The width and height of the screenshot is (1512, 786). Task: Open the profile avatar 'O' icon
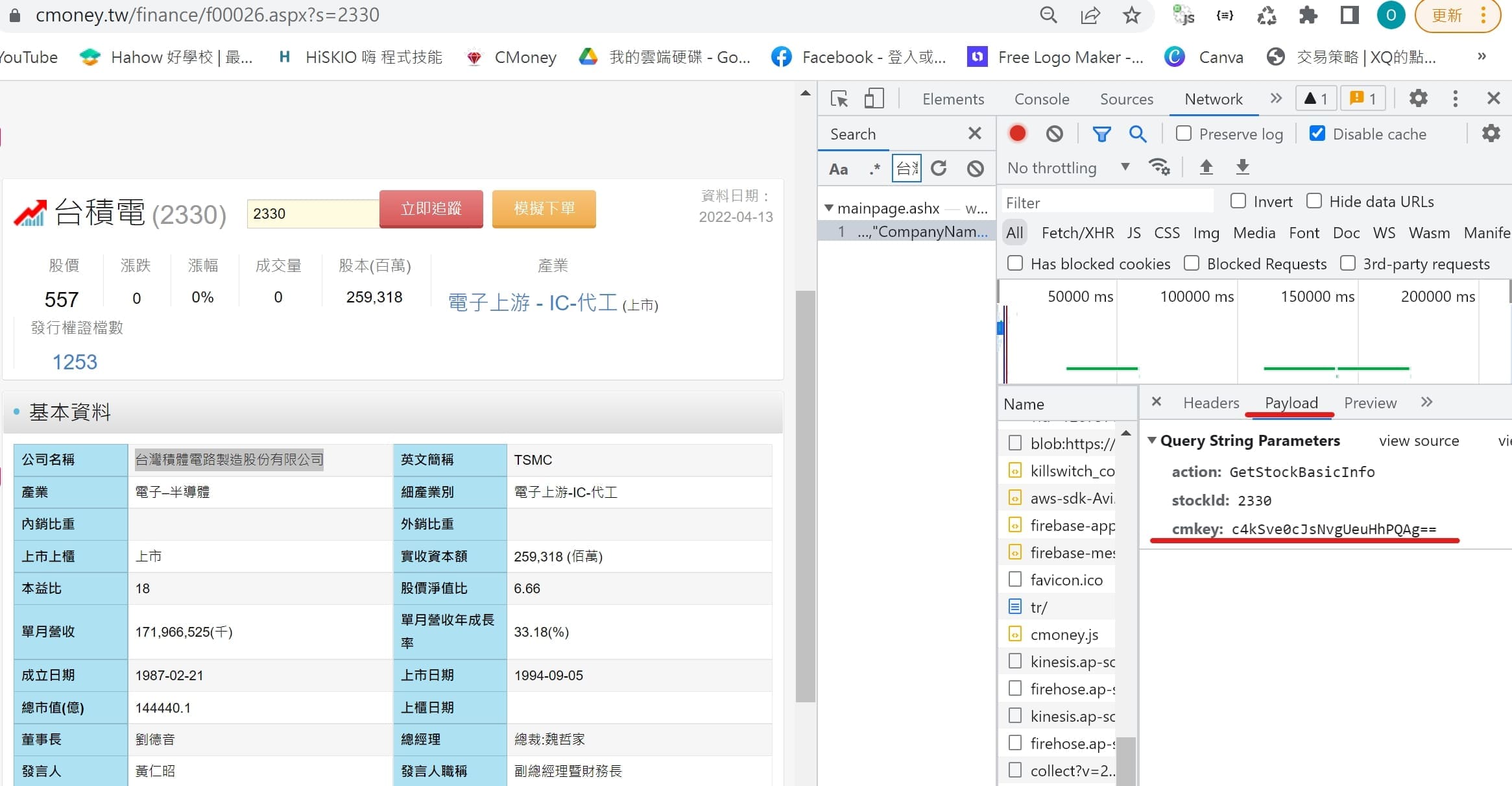pos(1391,14)
